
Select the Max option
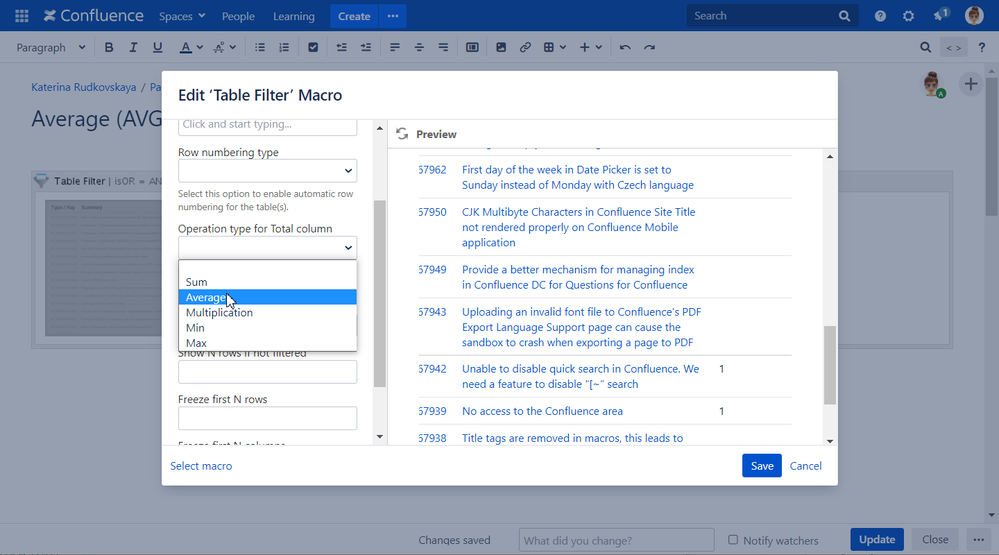(268, 343)
